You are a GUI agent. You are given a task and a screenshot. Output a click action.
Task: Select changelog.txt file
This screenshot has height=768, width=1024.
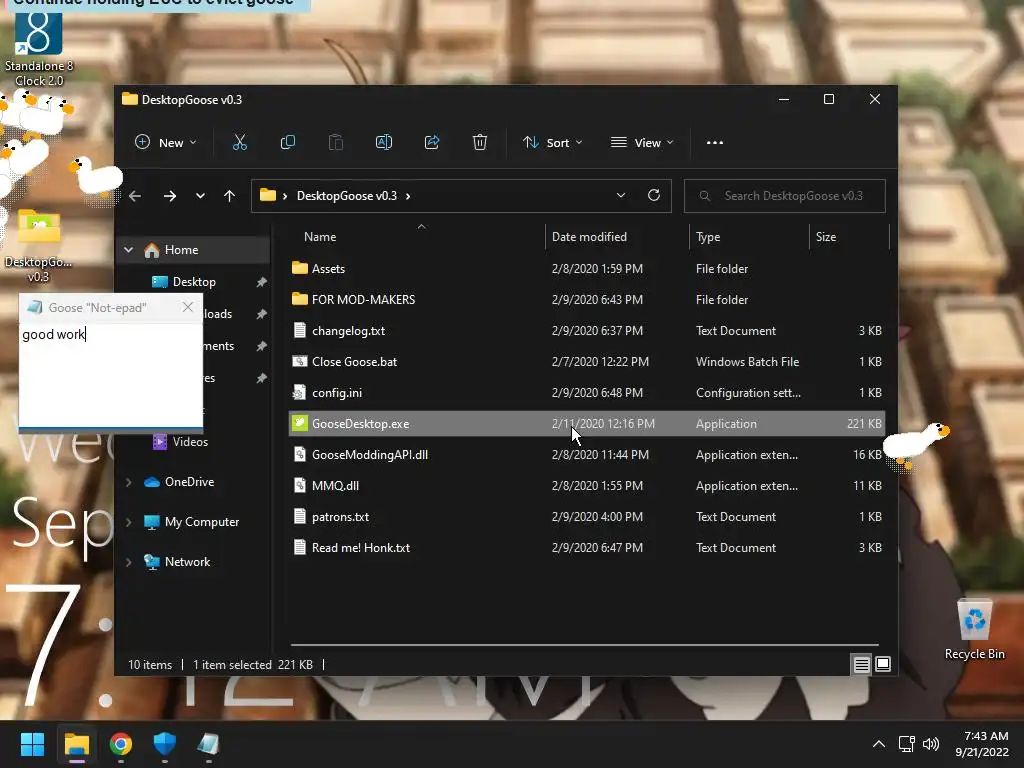tap(586, 330)
